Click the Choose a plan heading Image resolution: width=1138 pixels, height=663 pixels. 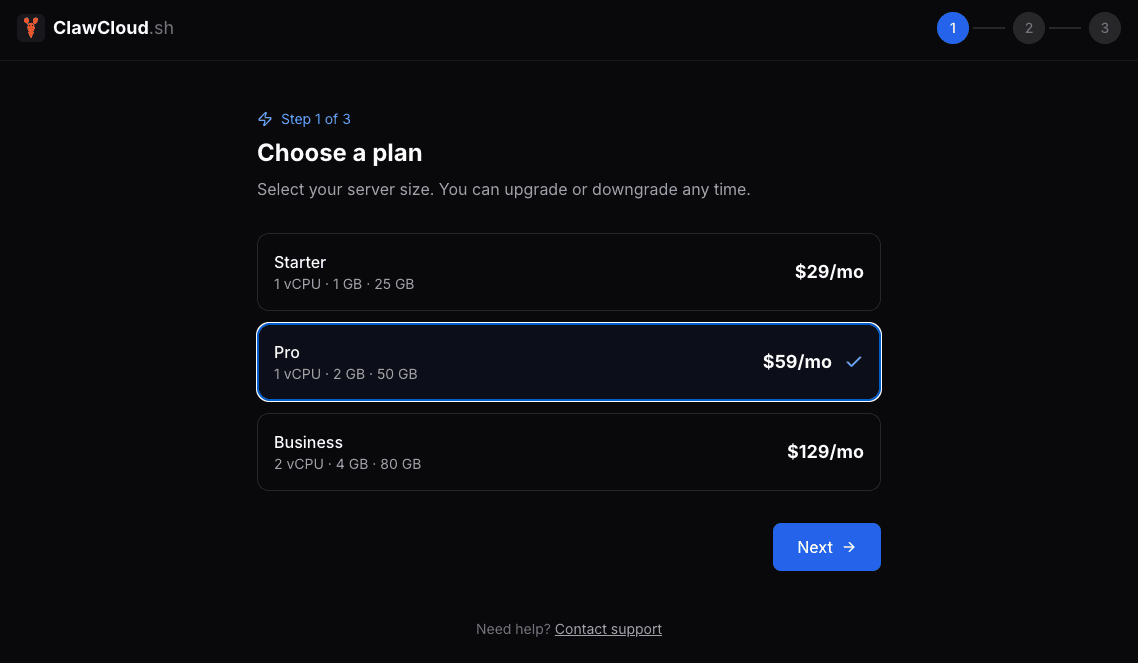point(340,152)
